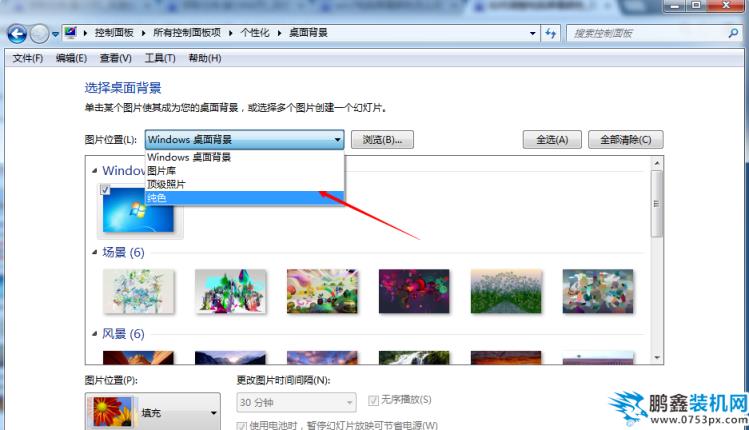
Task: Click the wallpaper list scroll down arrow
Action: click(x=657, y=357)
